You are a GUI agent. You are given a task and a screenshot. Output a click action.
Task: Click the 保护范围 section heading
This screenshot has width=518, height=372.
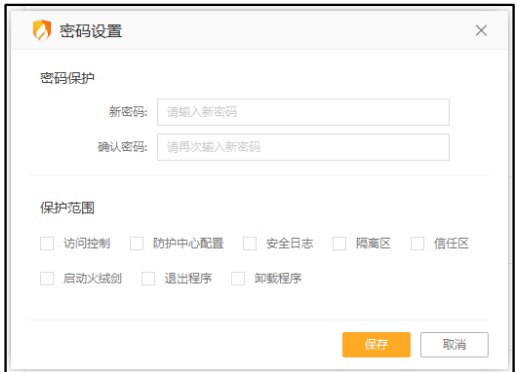(67, 208)
